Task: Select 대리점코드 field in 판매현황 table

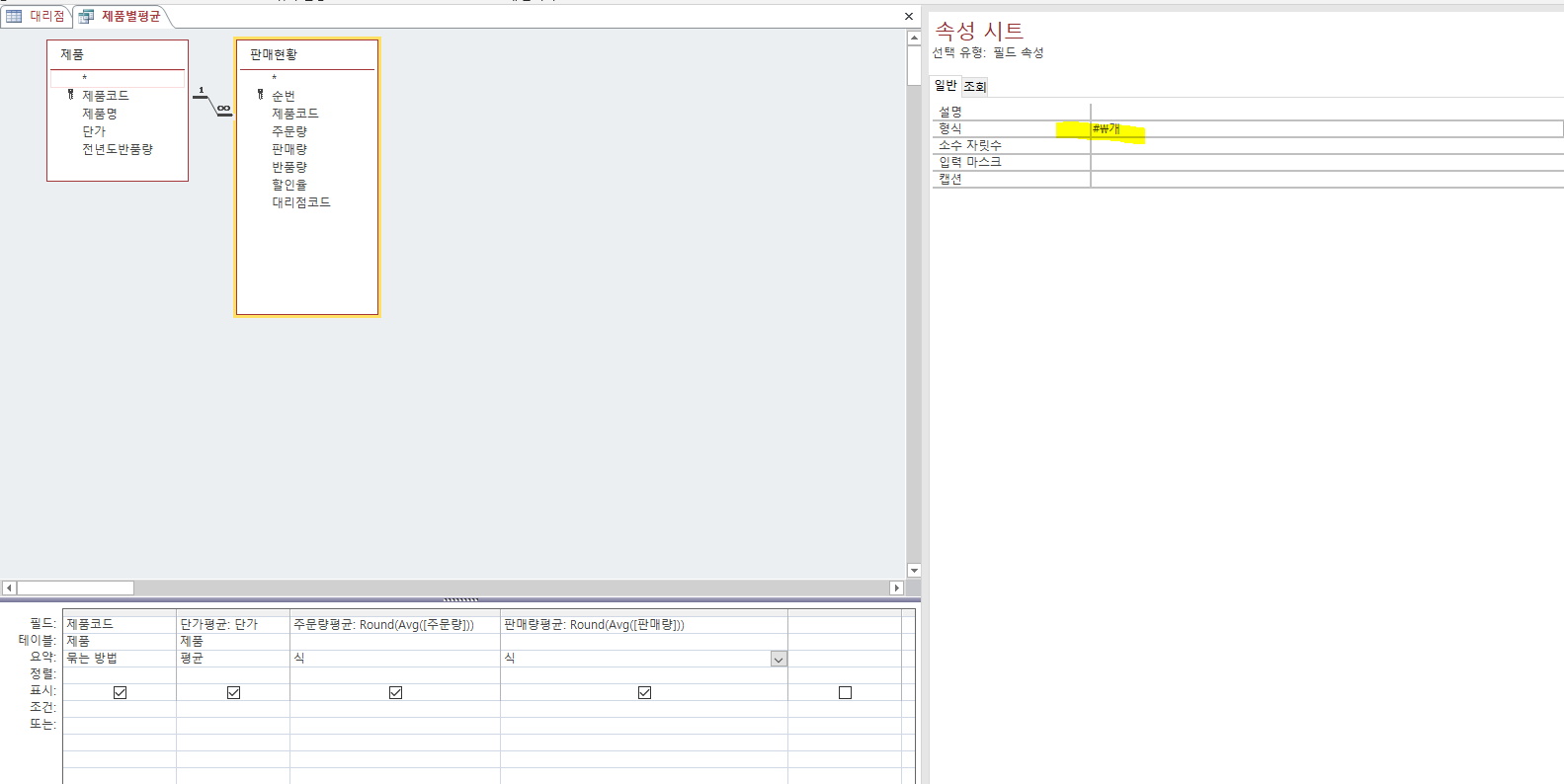Action: (300, 202)
